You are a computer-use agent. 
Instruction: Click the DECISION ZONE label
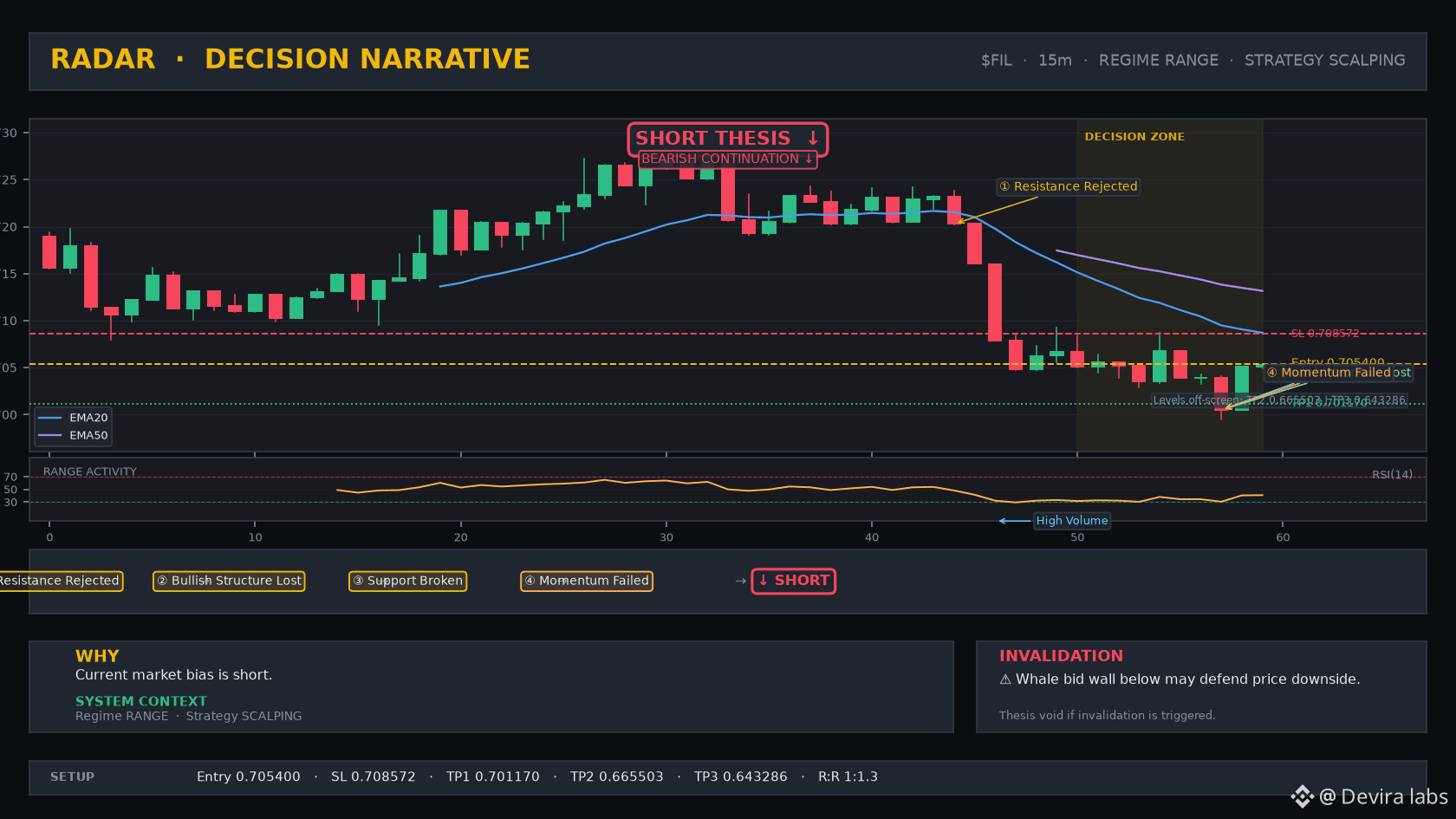pos(1134,137)
